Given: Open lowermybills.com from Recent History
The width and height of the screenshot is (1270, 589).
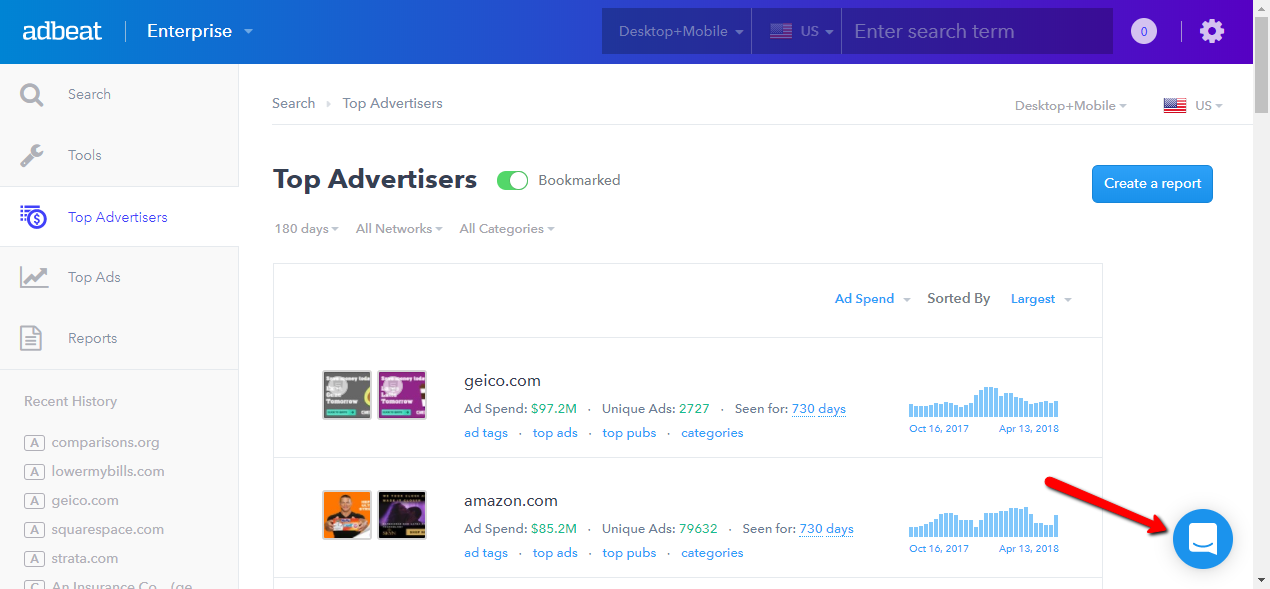Looking at the screenshot, I should coord(108,471).
